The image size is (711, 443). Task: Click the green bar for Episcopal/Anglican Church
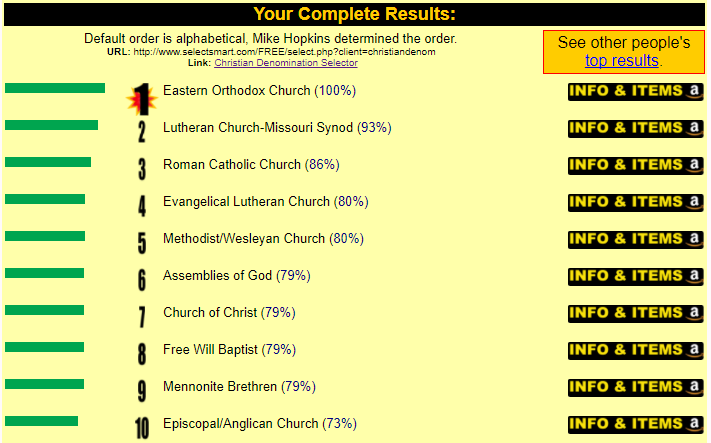pyautogui.click(x=41, y=421)
